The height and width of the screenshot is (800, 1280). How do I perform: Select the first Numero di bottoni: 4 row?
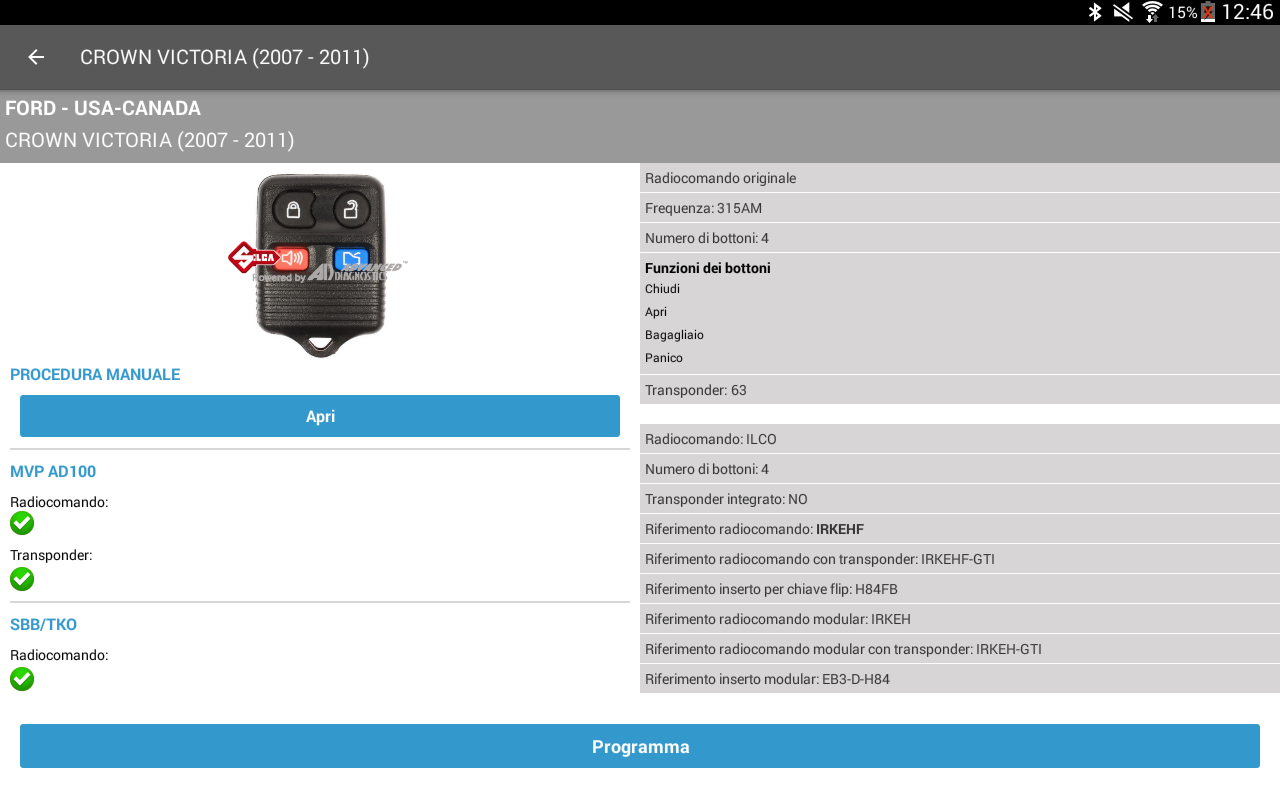coord(960,238)
